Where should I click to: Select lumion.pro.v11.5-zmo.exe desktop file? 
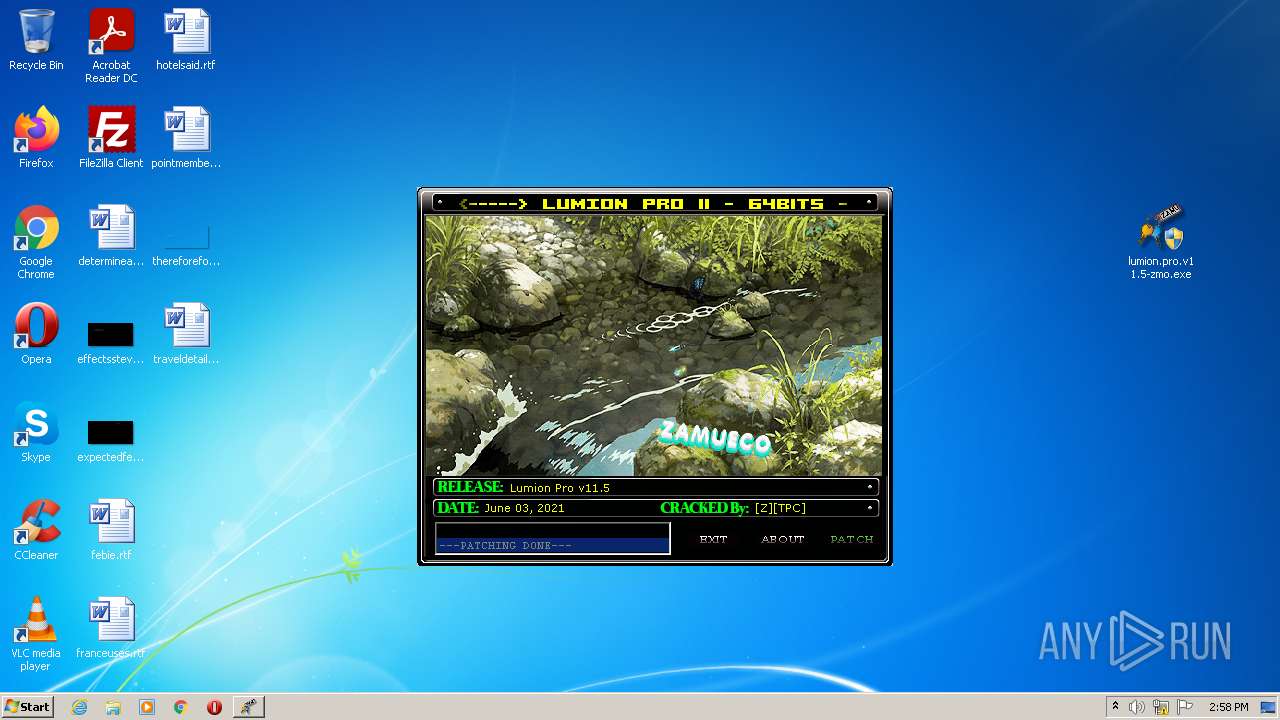(x=1161, y=243)
